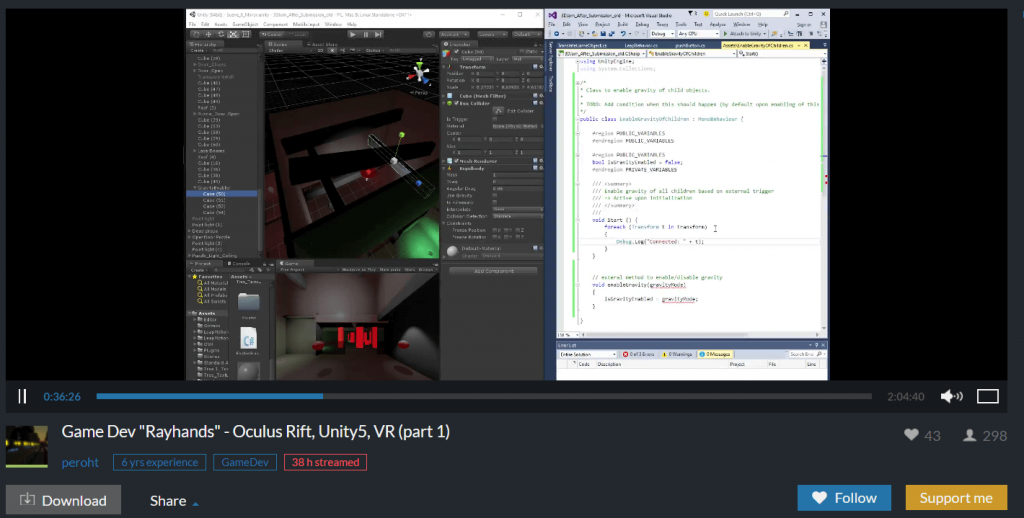Click Unity's cloud services icon
Screen dimensions: 1024x518
click(428, 35)
